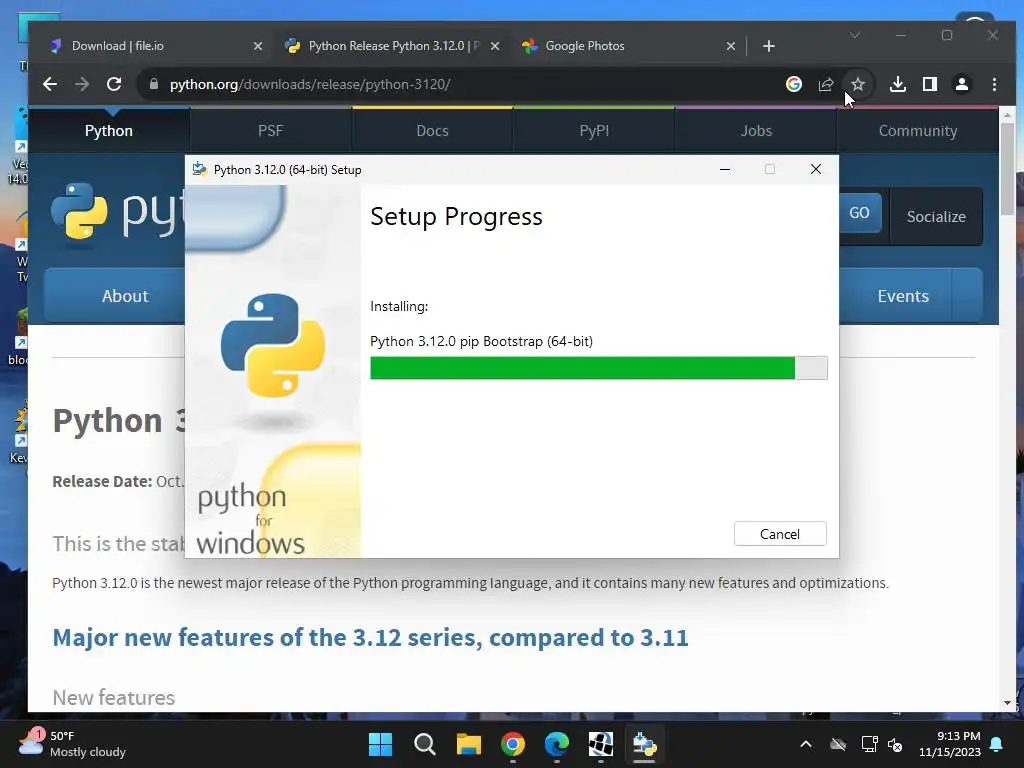Go back with the browser back arrow

pyautogui.click(x=50, y=84)
